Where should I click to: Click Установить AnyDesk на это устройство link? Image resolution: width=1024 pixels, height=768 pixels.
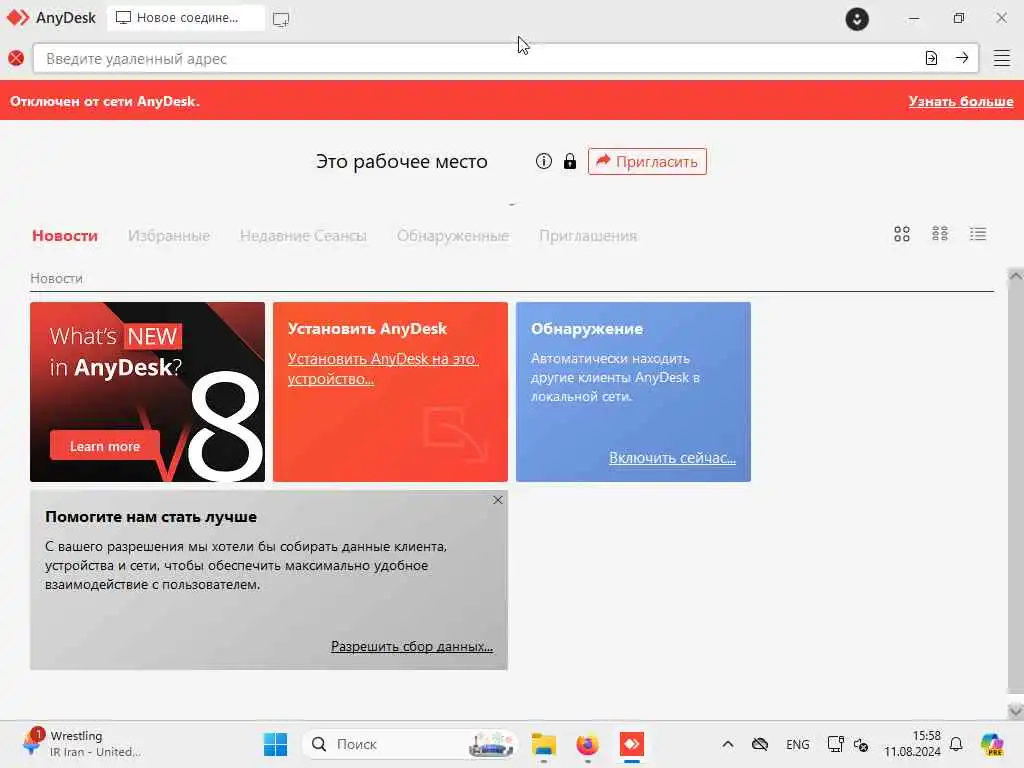coord(383,368)
